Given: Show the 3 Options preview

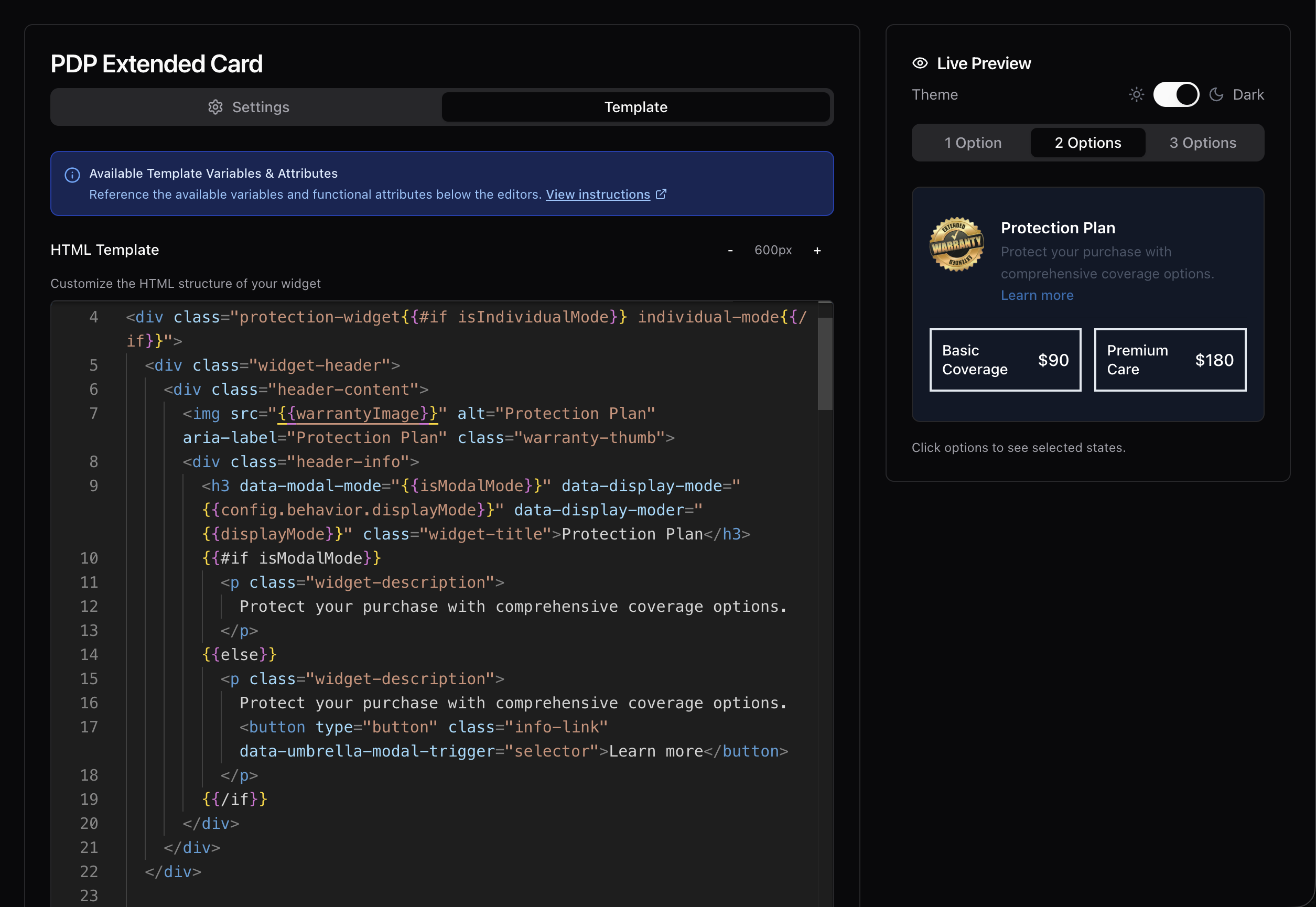Looking at the screenshot, I should click(1202, 143).
